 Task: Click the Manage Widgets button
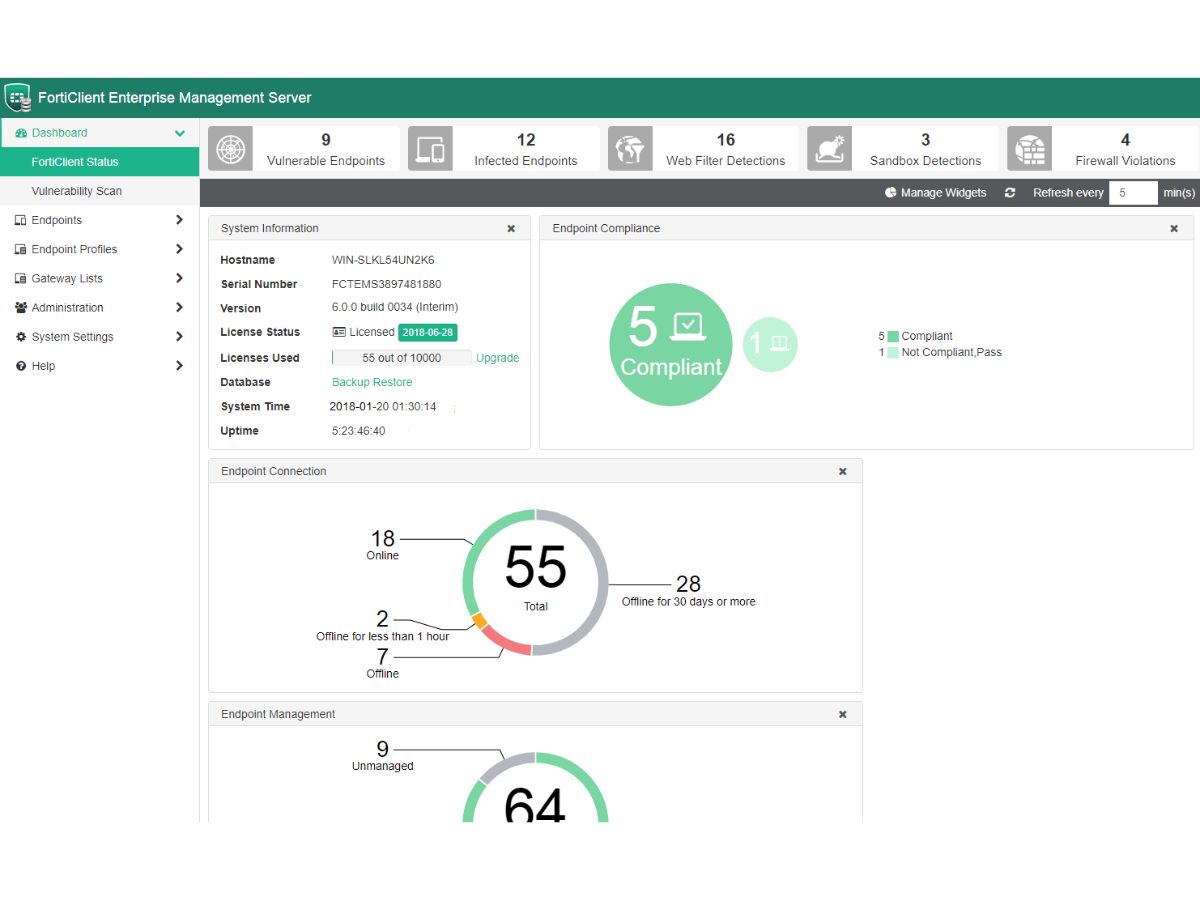[936, 193]
